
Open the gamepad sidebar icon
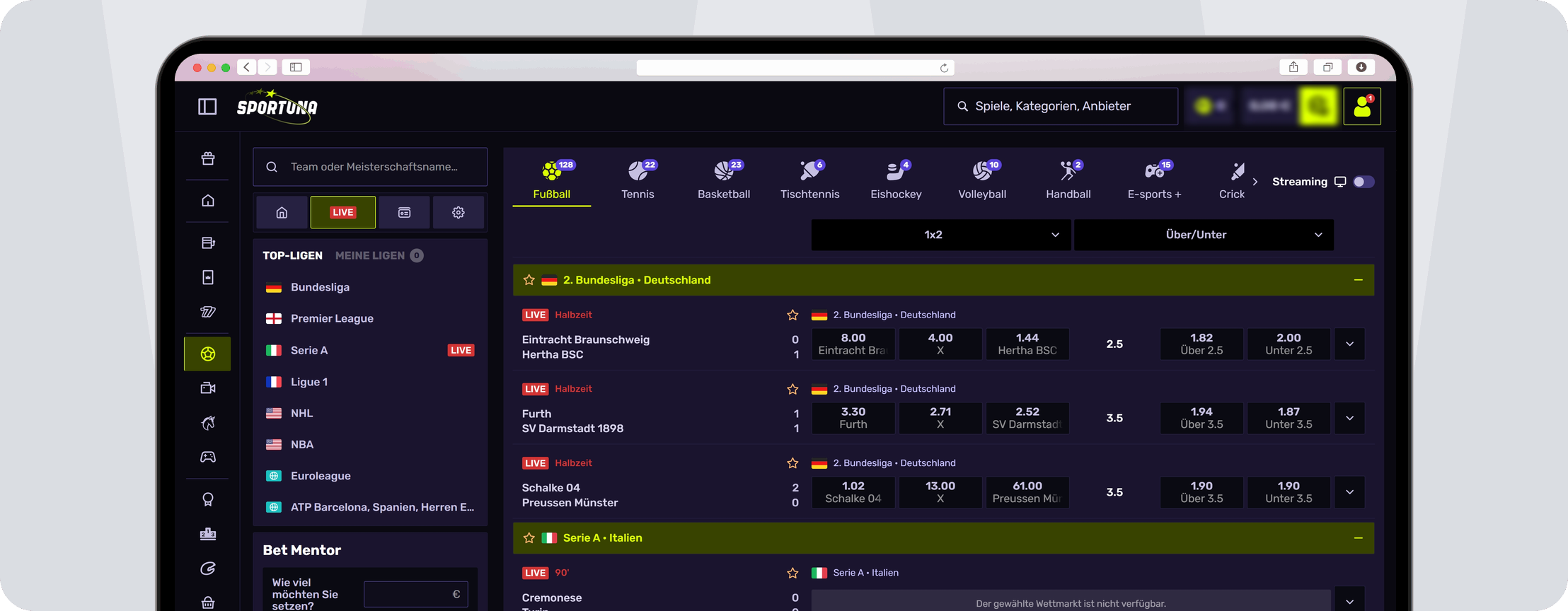pos(207,457)
